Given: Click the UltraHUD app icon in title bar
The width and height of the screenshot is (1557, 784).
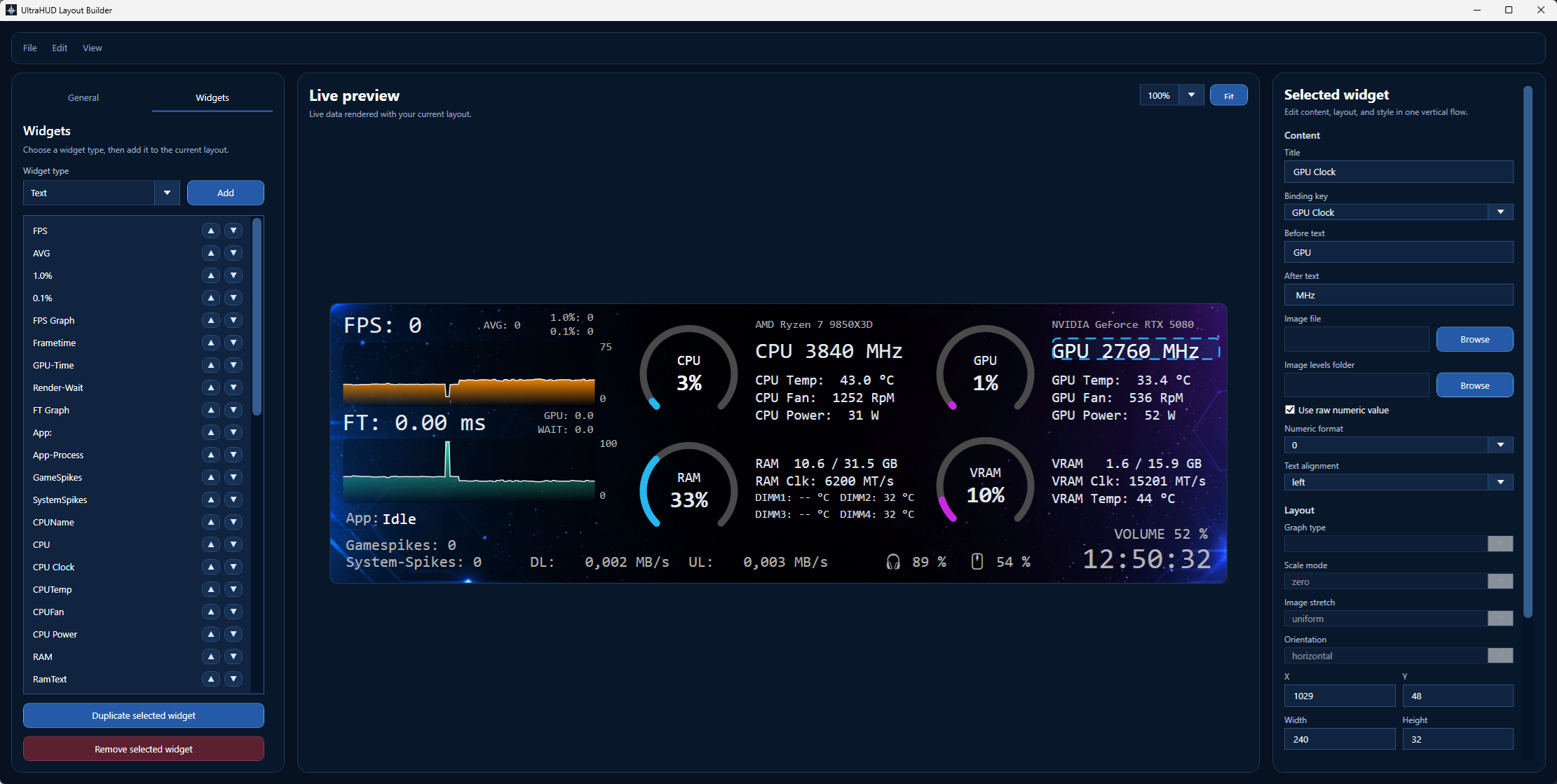Looking at the screenshot, I should coord(11,10).
